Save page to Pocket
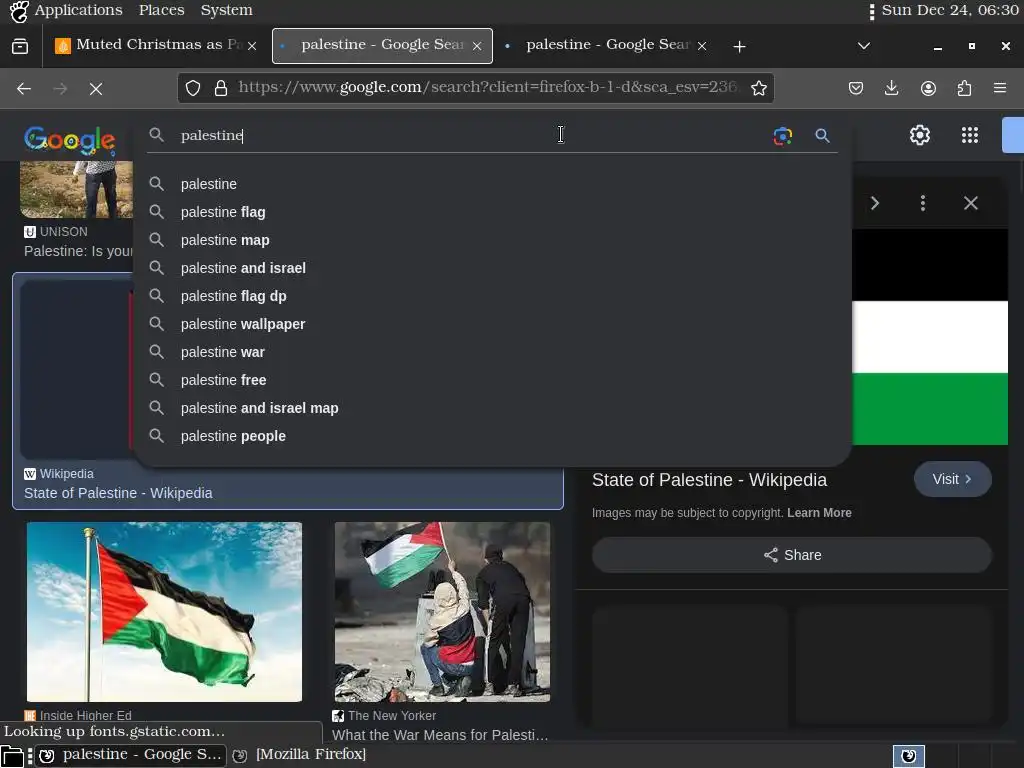 tap(856, 88)
